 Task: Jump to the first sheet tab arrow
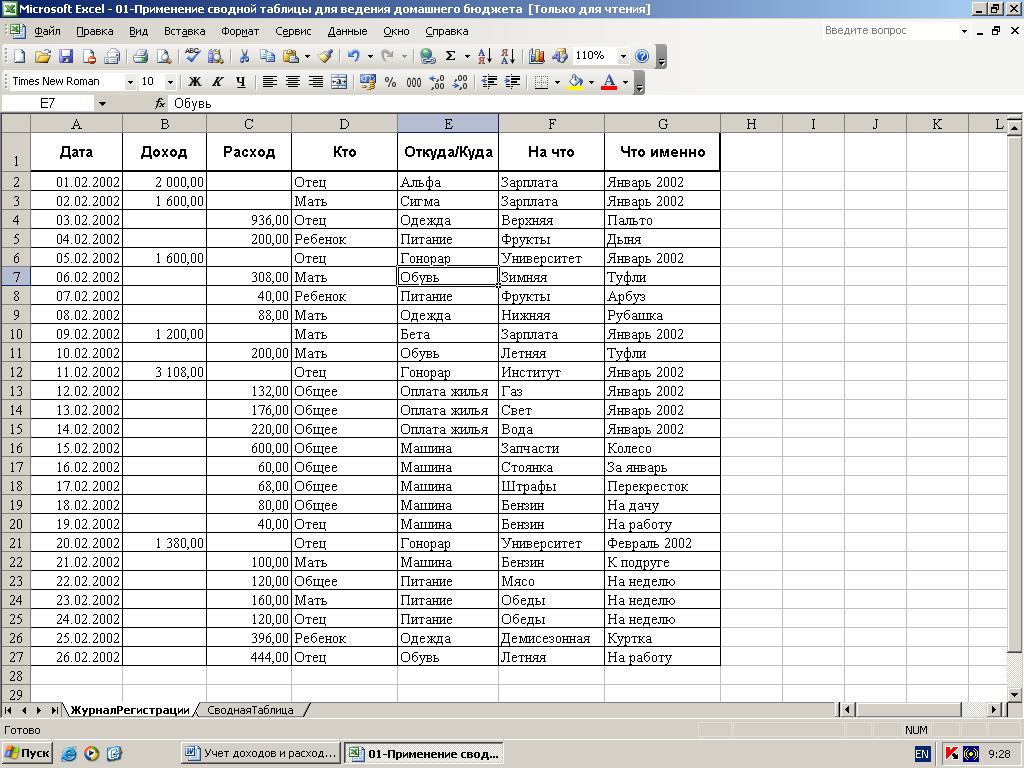(8, 710)
